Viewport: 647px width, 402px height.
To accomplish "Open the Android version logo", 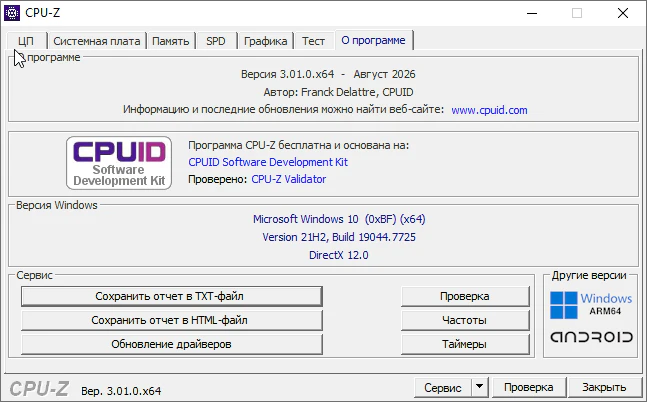I will pyautogui.click(x=591, y=337).
